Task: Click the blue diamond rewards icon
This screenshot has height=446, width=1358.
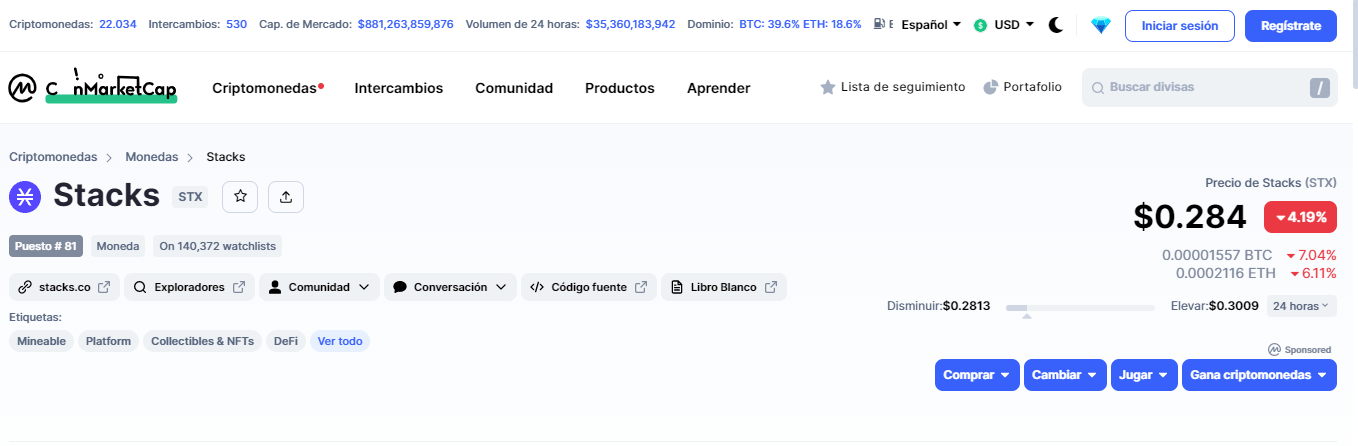Action: 1101,25
